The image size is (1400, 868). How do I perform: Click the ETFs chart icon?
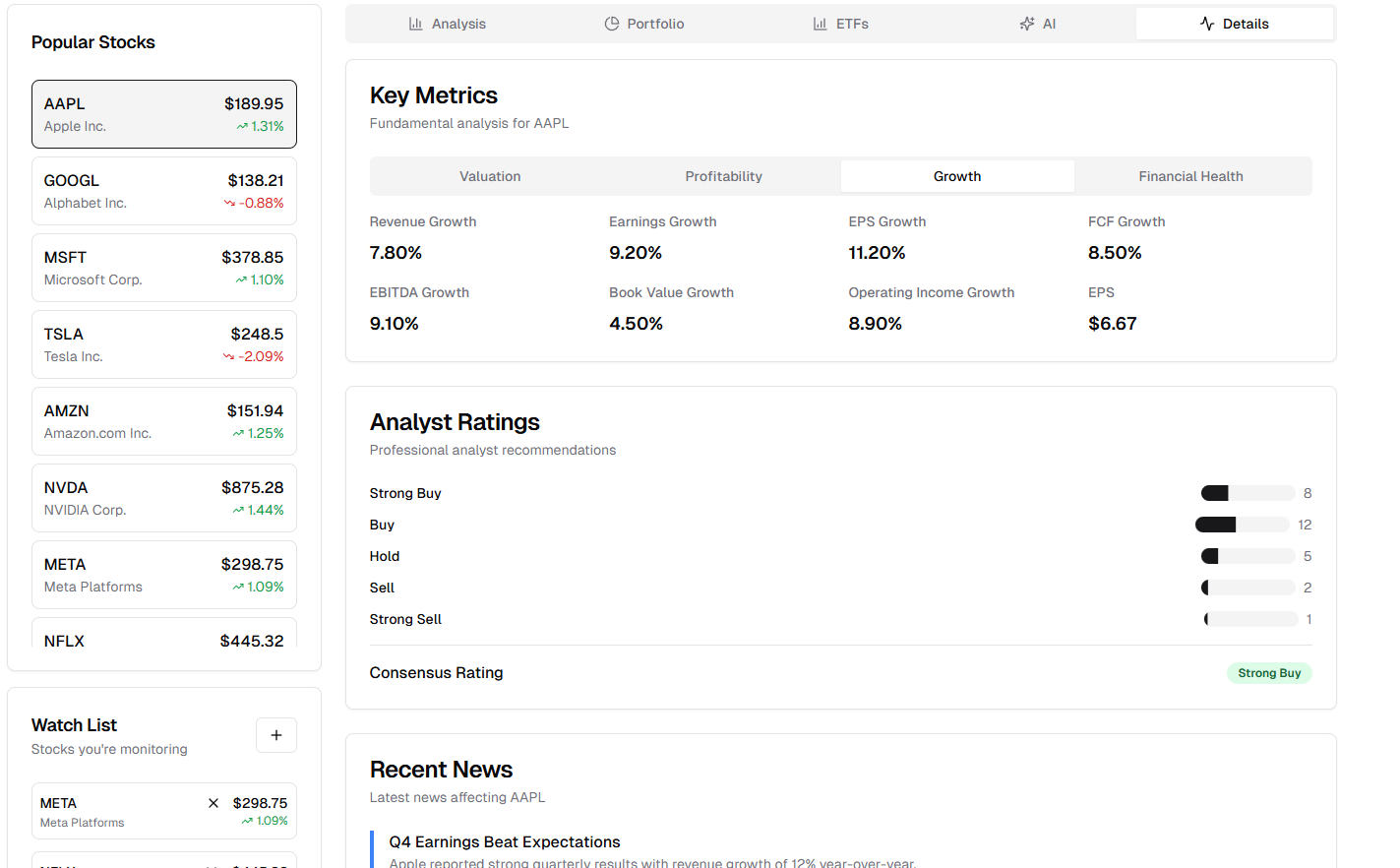[x=821, y=24]
